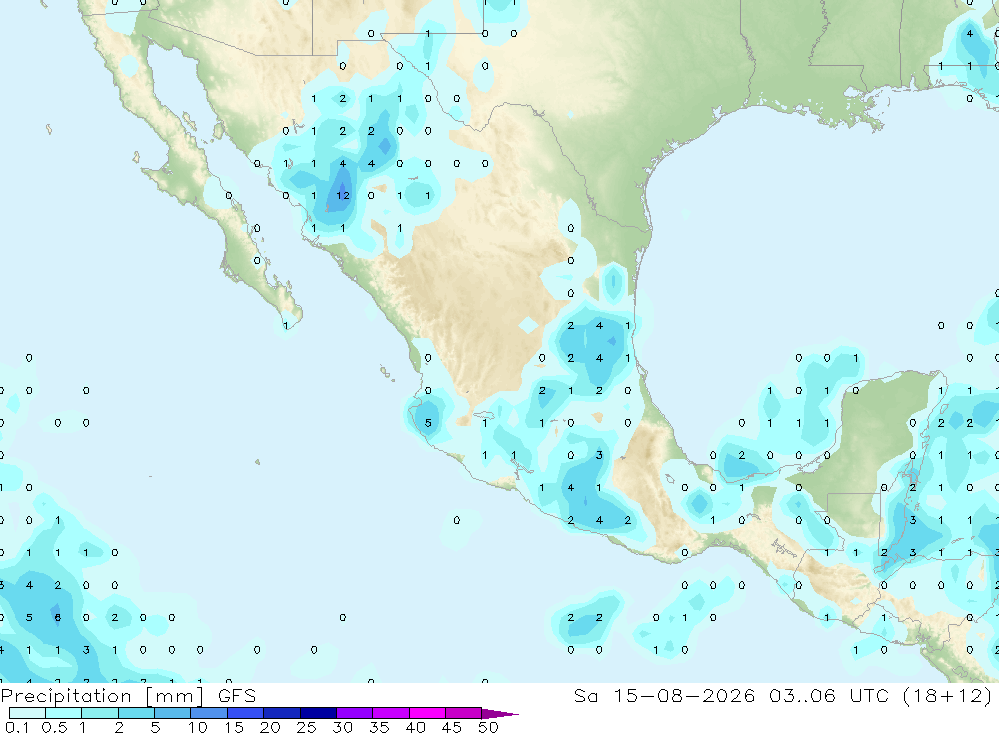Click the 0.1–0.5 mm legend swatch
This screenshot has height=733, width=1000.
(27, 713)
